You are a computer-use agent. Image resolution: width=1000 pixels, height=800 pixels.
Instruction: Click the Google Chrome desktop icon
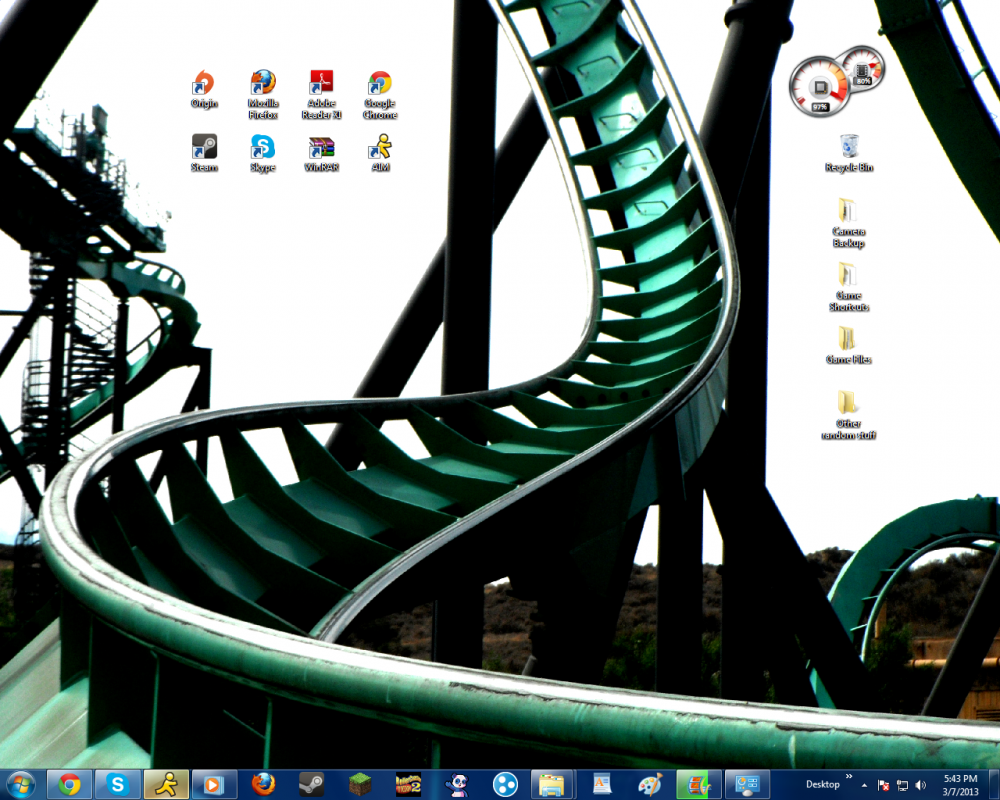(379, 84)
